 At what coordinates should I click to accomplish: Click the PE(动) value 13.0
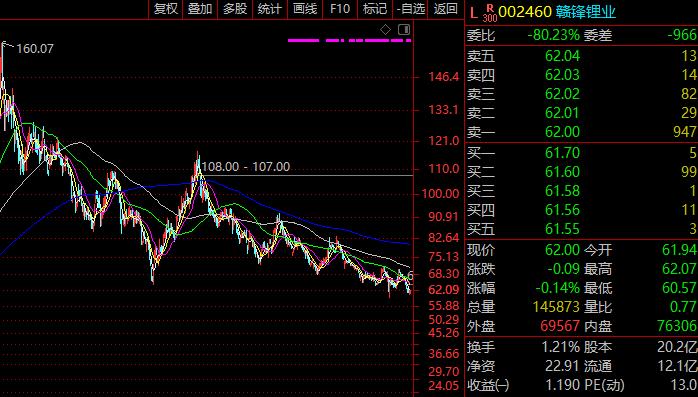pyautogui.click(x=683, y=385)
